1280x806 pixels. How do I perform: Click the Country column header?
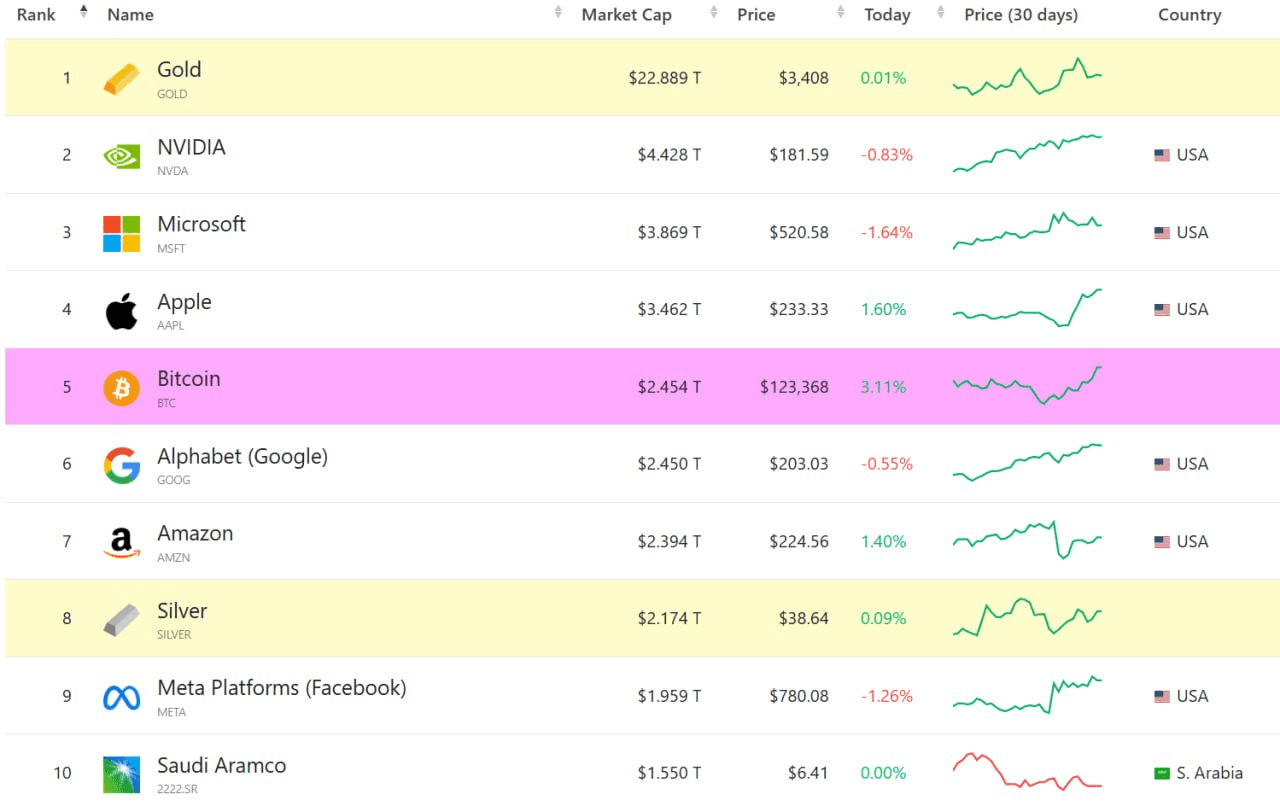point(1190,15)
